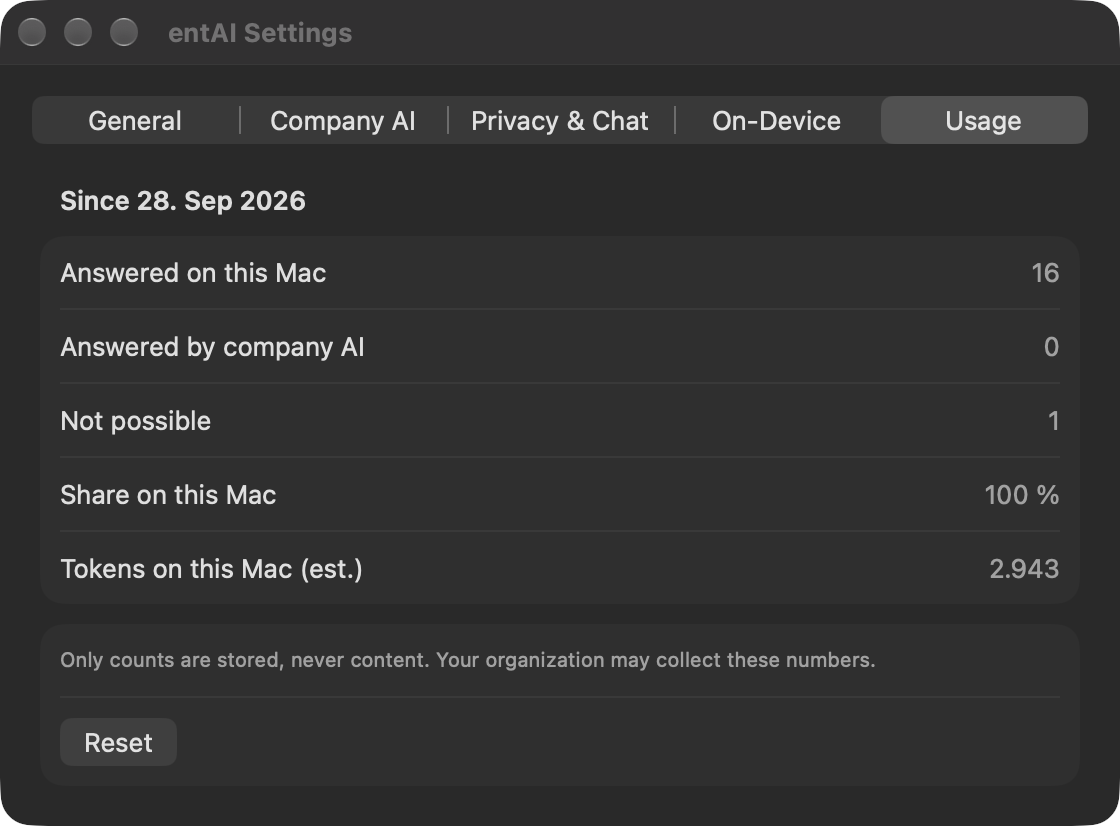Click the 'Share on this Mac' label
Image resolution: width=1120 pixels, height=826 pixels.
click(168, 494)
